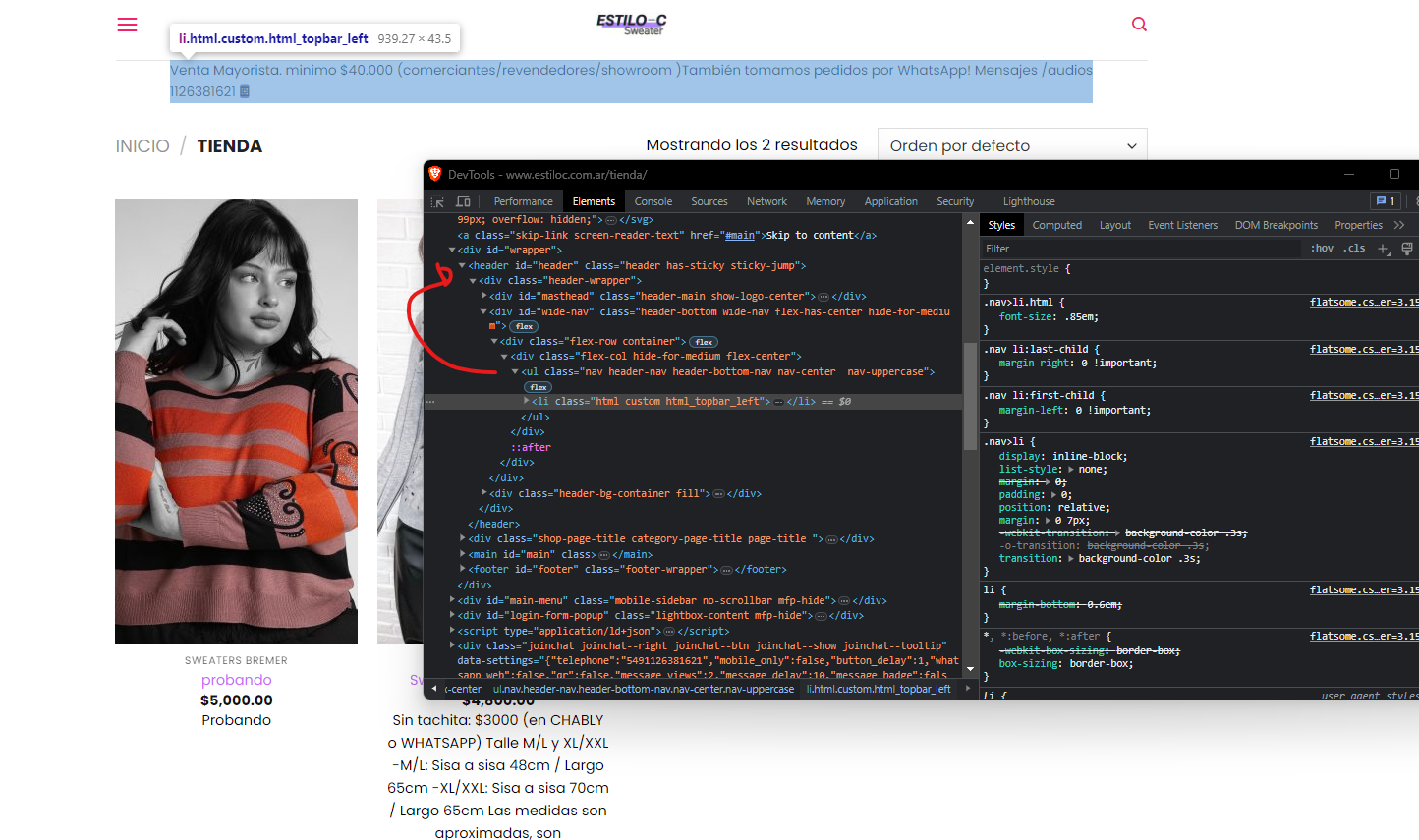Open the Application tab
Viewport: 1419px width, 840px height.
tap(891, 201)
